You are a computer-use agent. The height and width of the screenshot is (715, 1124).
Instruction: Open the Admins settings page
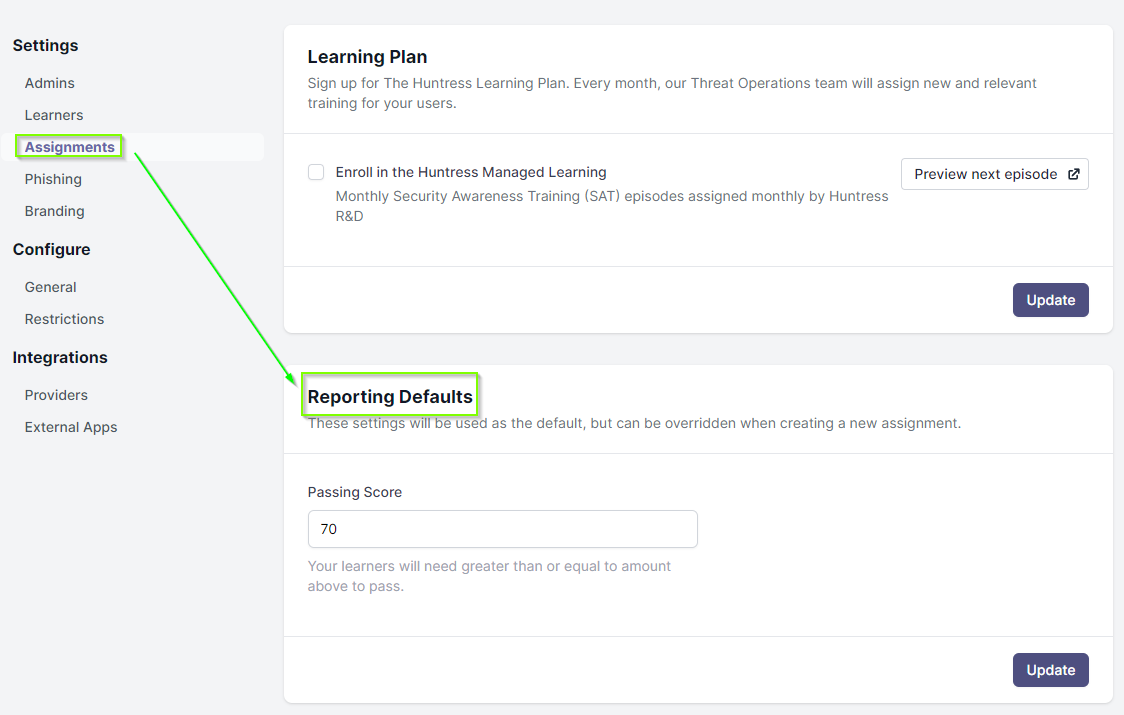pyautogui.click(x=49, y=83)
